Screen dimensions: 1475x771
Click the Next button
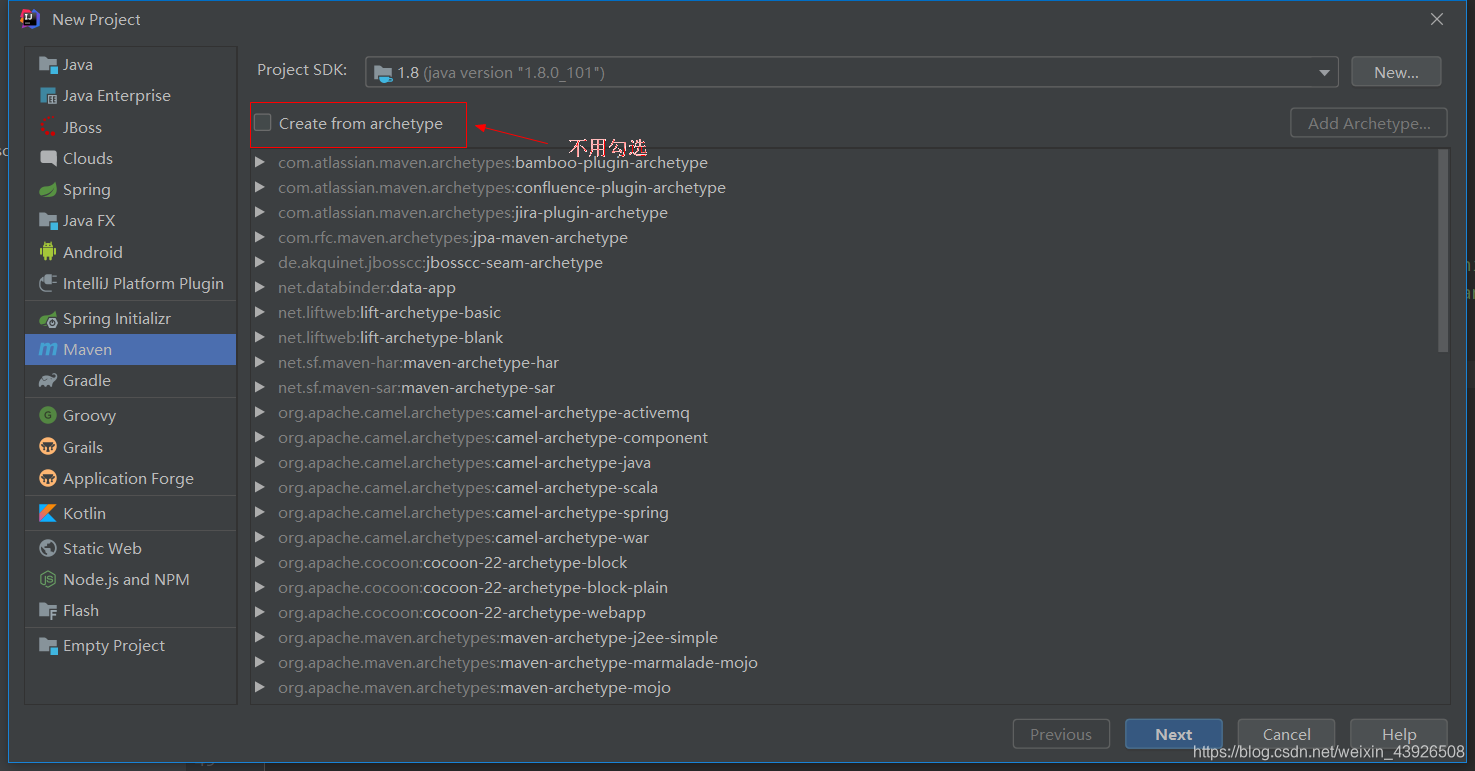(x=1174, y=734)
